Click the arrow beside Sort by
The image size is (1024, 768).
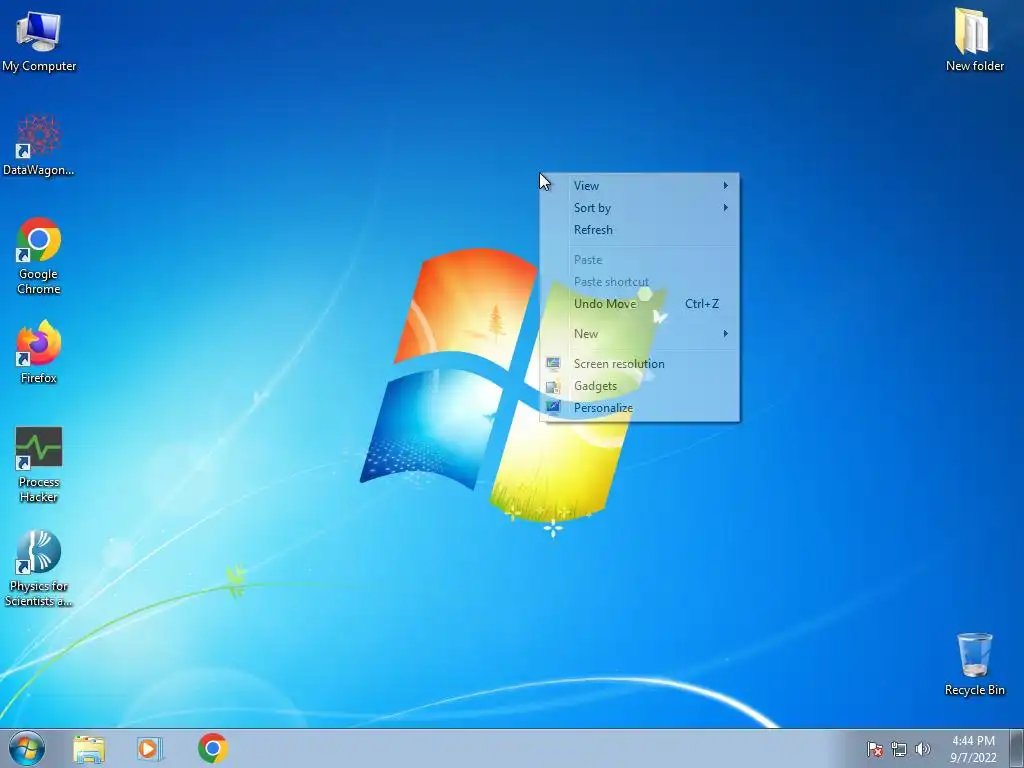(726, 208)
